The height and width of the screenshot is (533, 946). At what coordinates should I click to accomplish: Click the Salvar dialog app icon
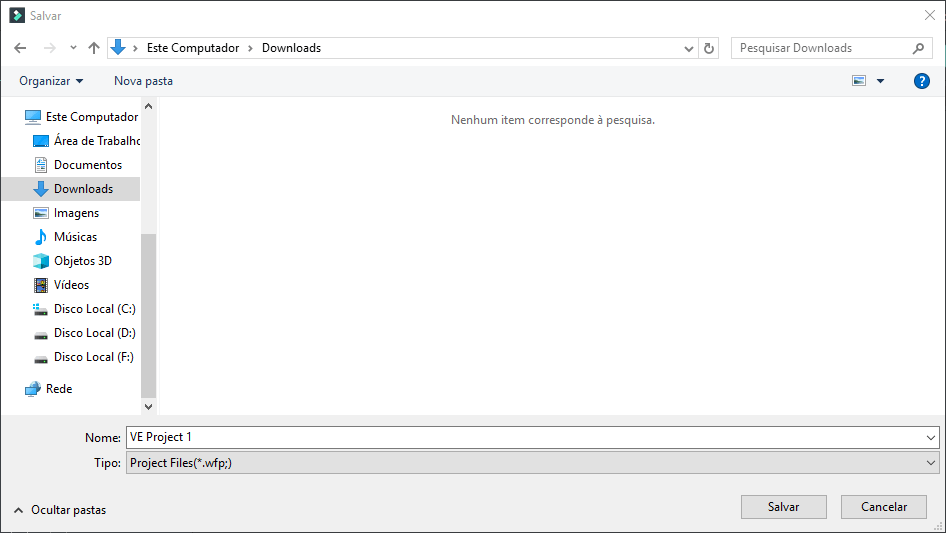17,16
